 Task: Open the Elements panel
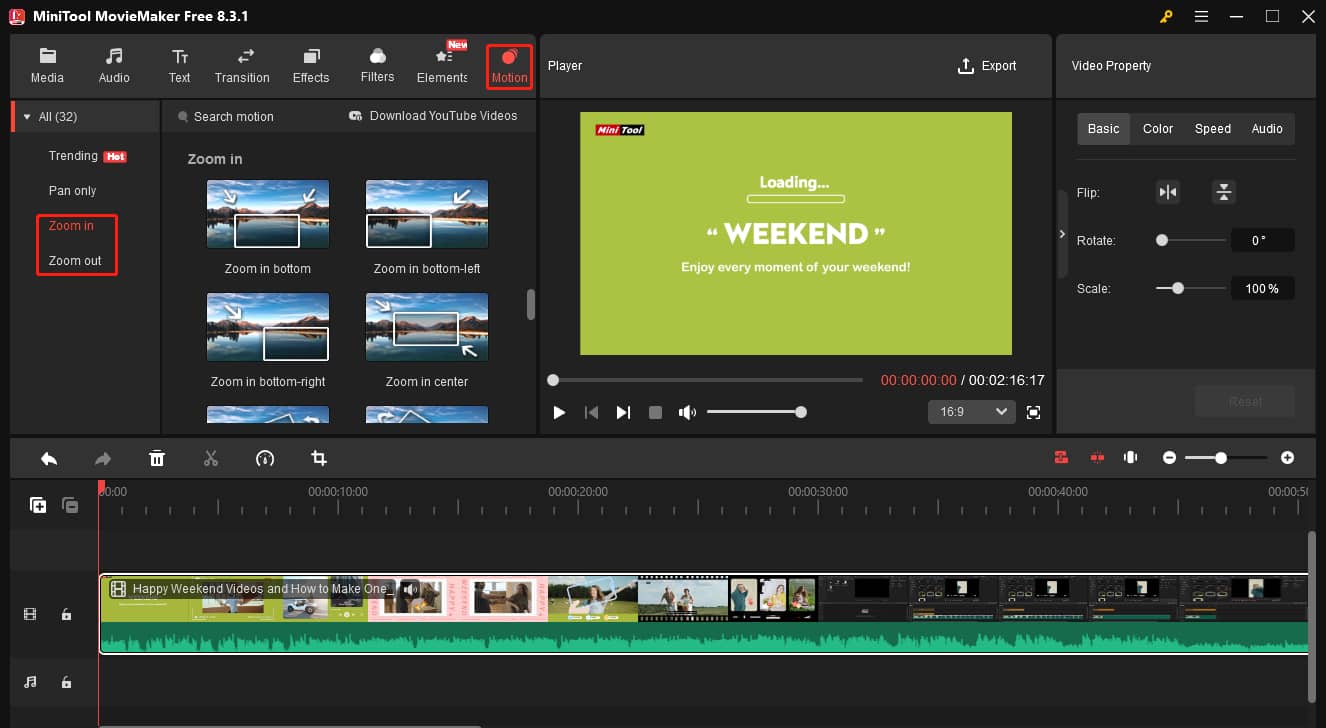click(x=441, y=65)
